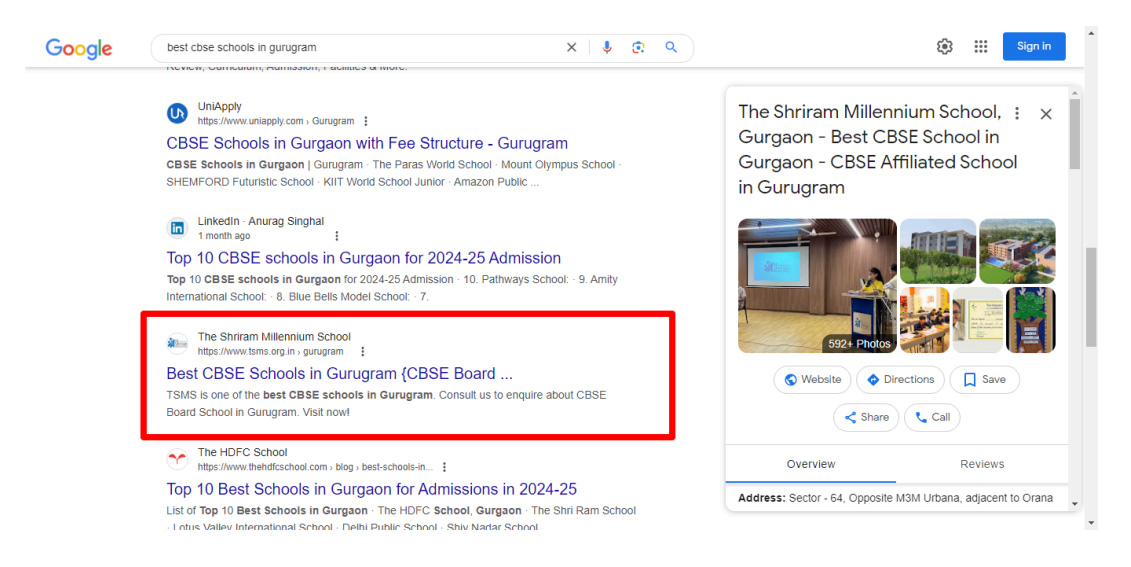Image resolution: width=1131 pixels, height=567 pixels.
Task: Close the school knowledge panel
Action: pyautogui.click(x=1046, y=114)
